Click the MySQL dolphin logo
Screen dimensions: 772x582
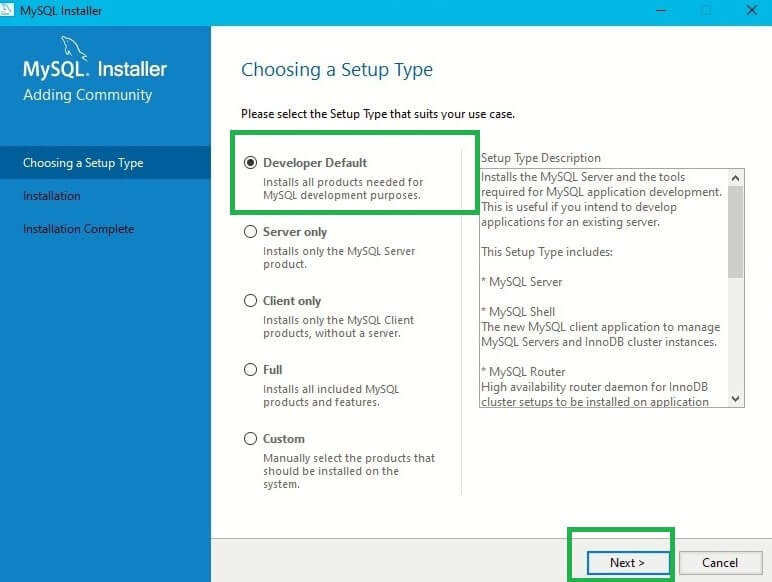(x=74, y=48)
